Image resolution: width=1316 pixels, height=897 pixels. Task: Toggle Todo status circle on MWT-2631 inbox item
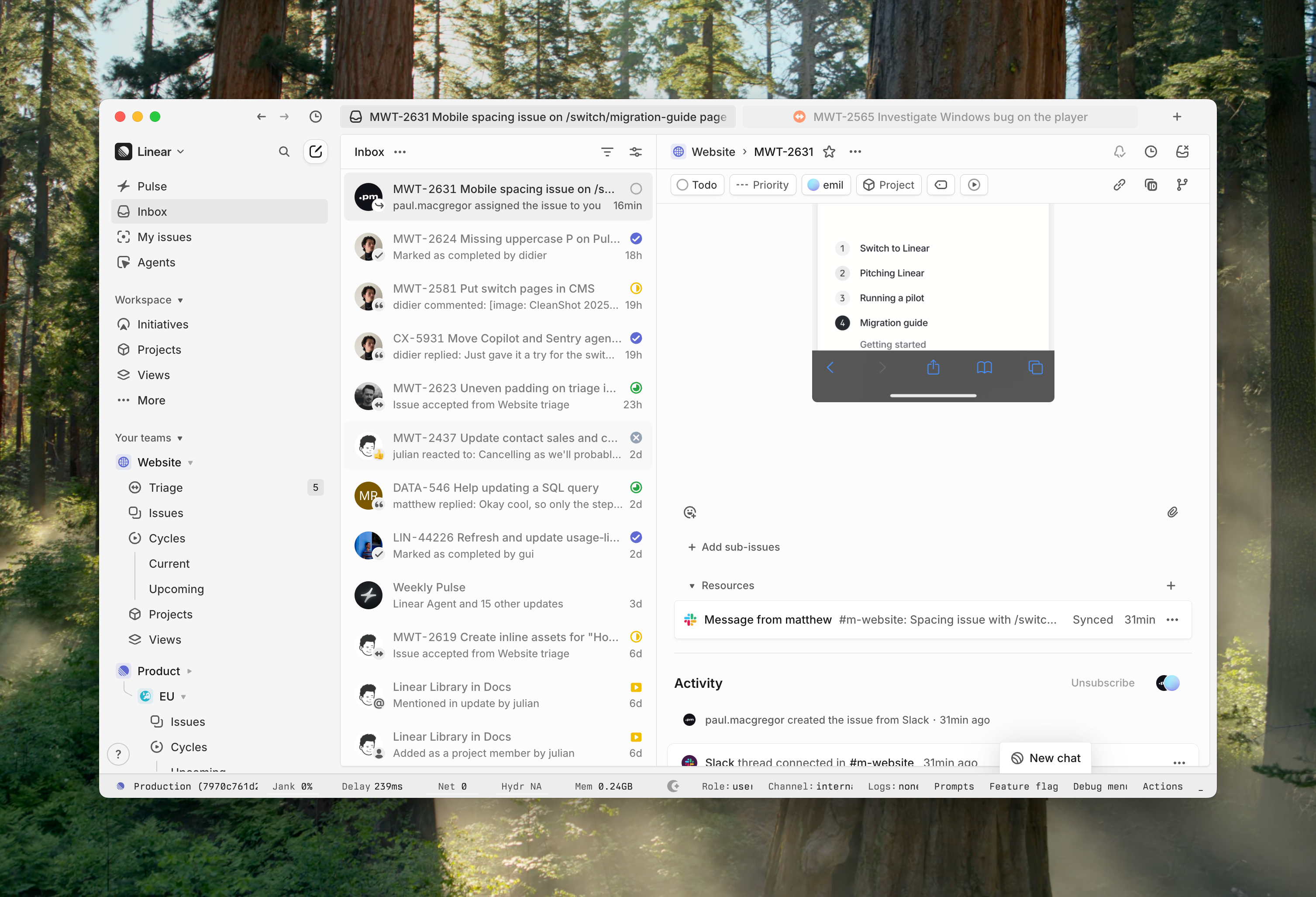[x=636, y=189]
